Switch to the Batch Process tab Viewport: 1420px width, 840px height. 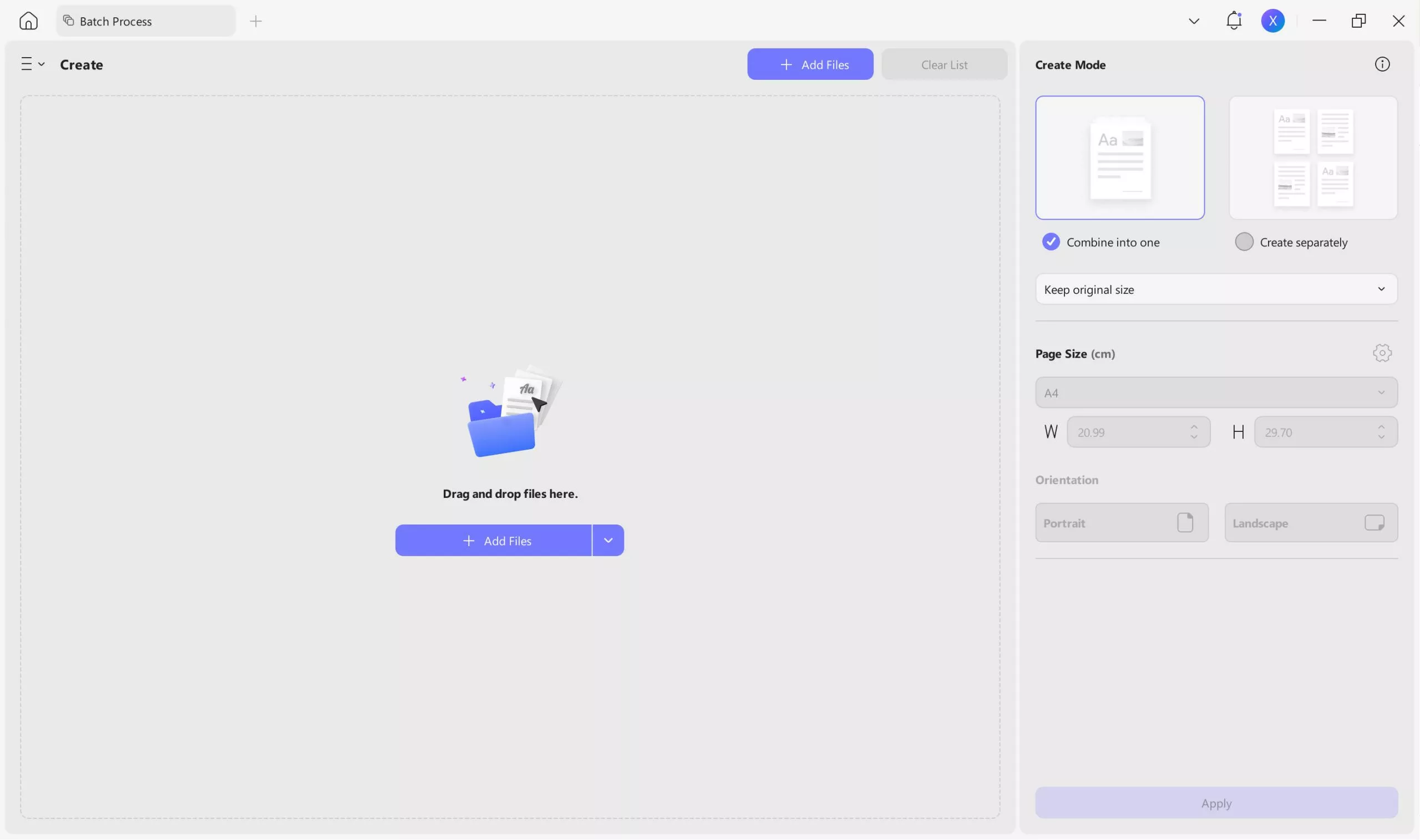[x=115, y=21]
